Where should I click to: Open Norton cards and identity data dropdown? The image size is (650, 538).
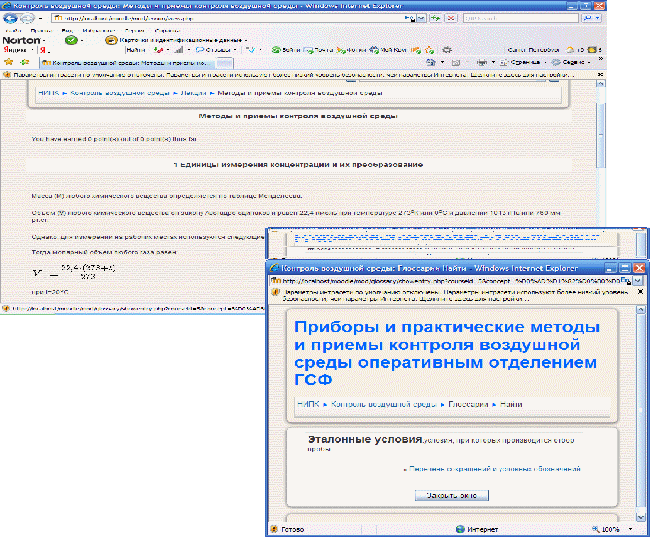(246, 41)
